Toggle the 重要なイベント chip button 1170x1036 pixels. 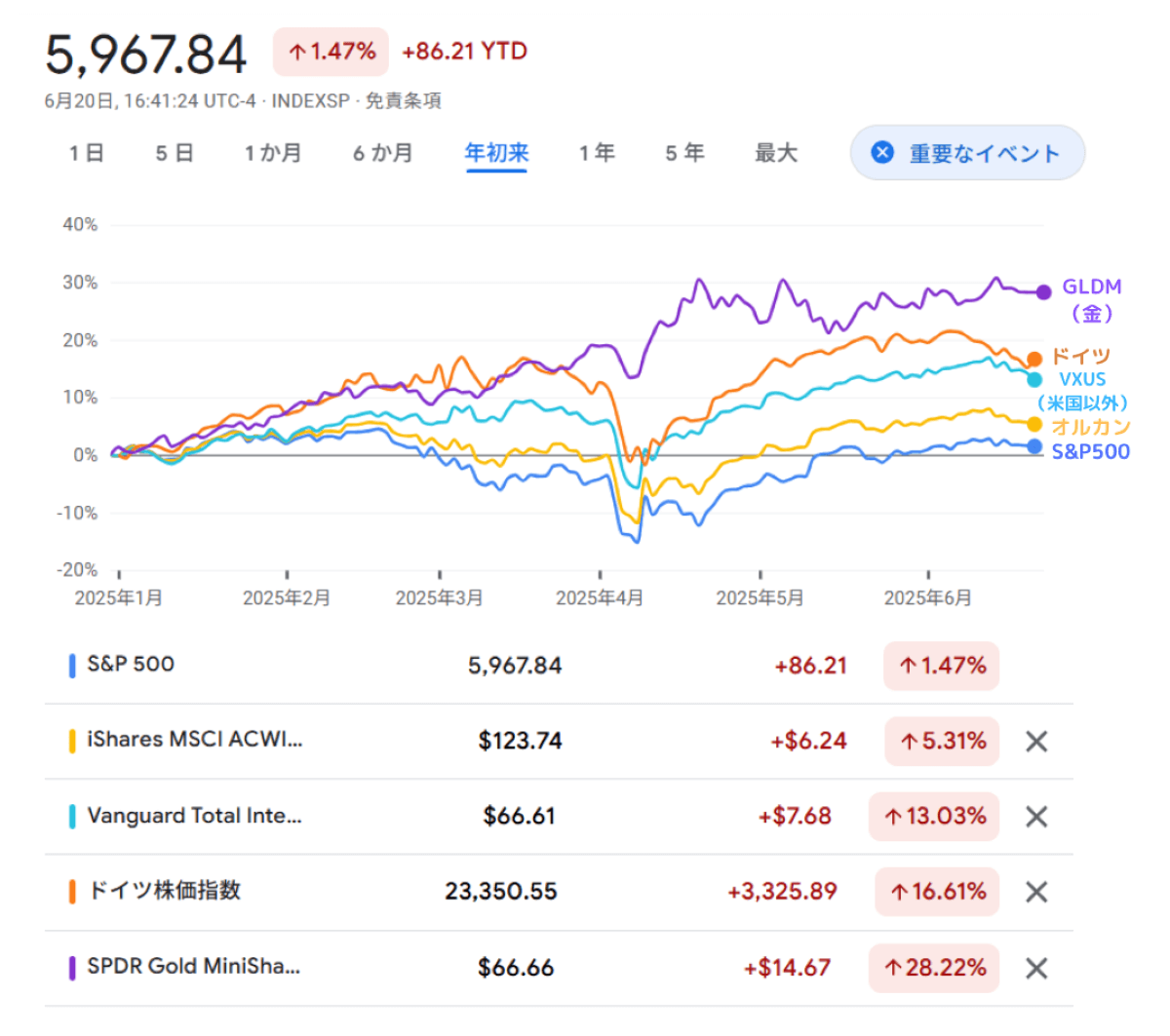coord(967,153)
